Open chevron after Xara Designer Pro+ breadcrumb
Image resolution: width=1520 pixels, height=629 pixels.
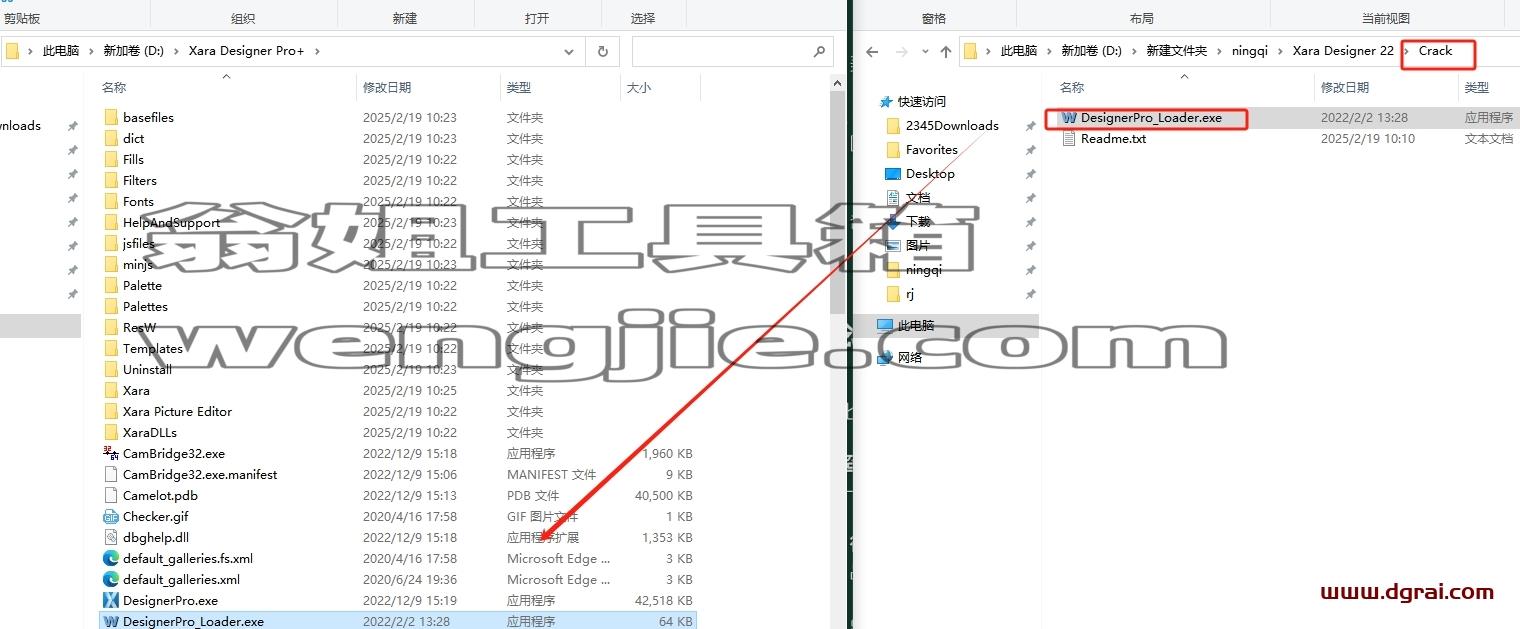coord(318,51)
